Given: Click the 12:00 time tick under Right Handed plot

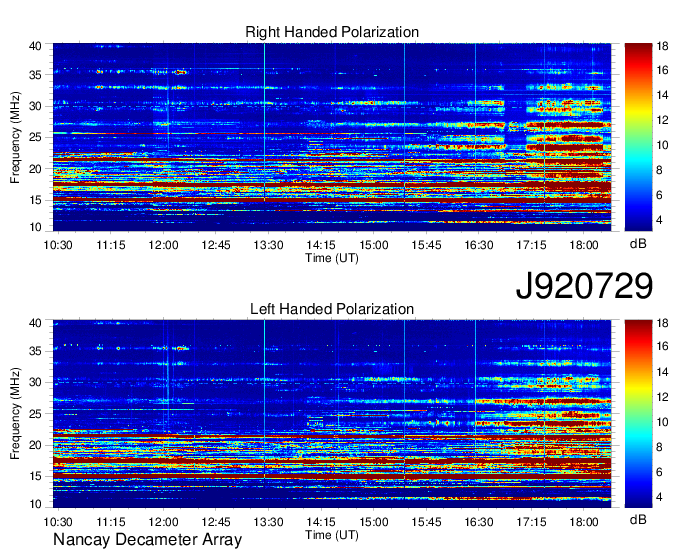Looking at the screenshot, I should pyautogui.click(x=163, y=245).
